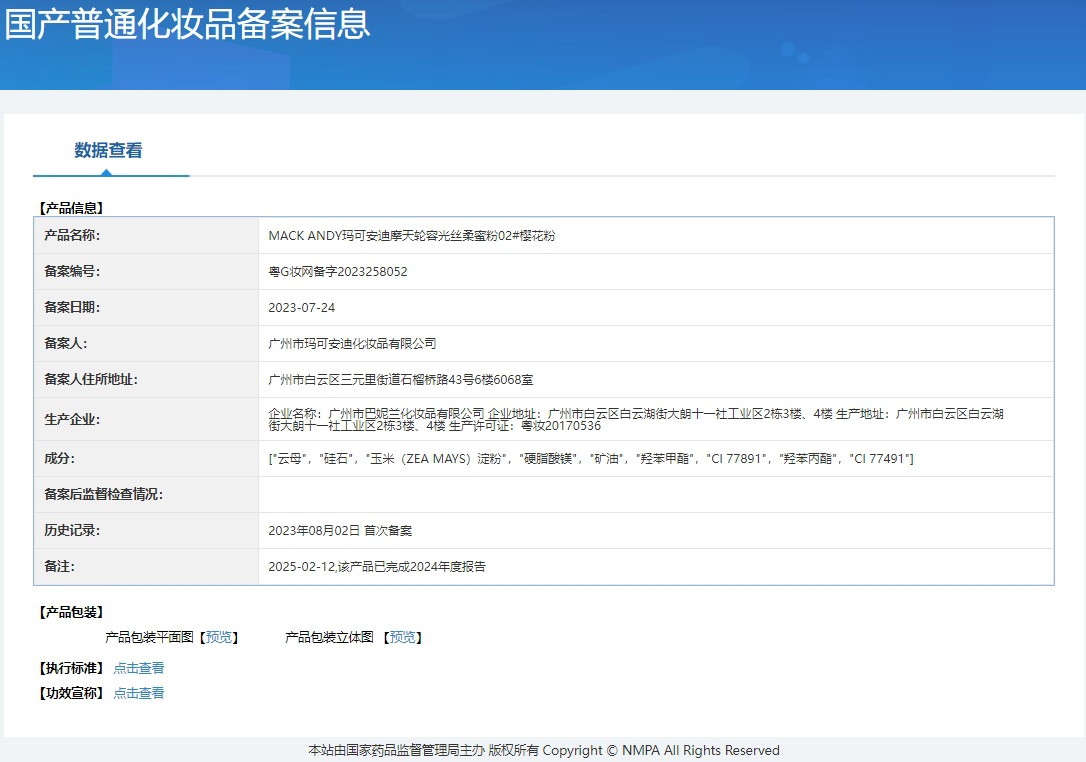Image resolution: width=1086 pixels, height=762 pixels.
Task: Select product name MACK ANDY玛可安迪摩天轮 value
Action: [x=411, y=236]
